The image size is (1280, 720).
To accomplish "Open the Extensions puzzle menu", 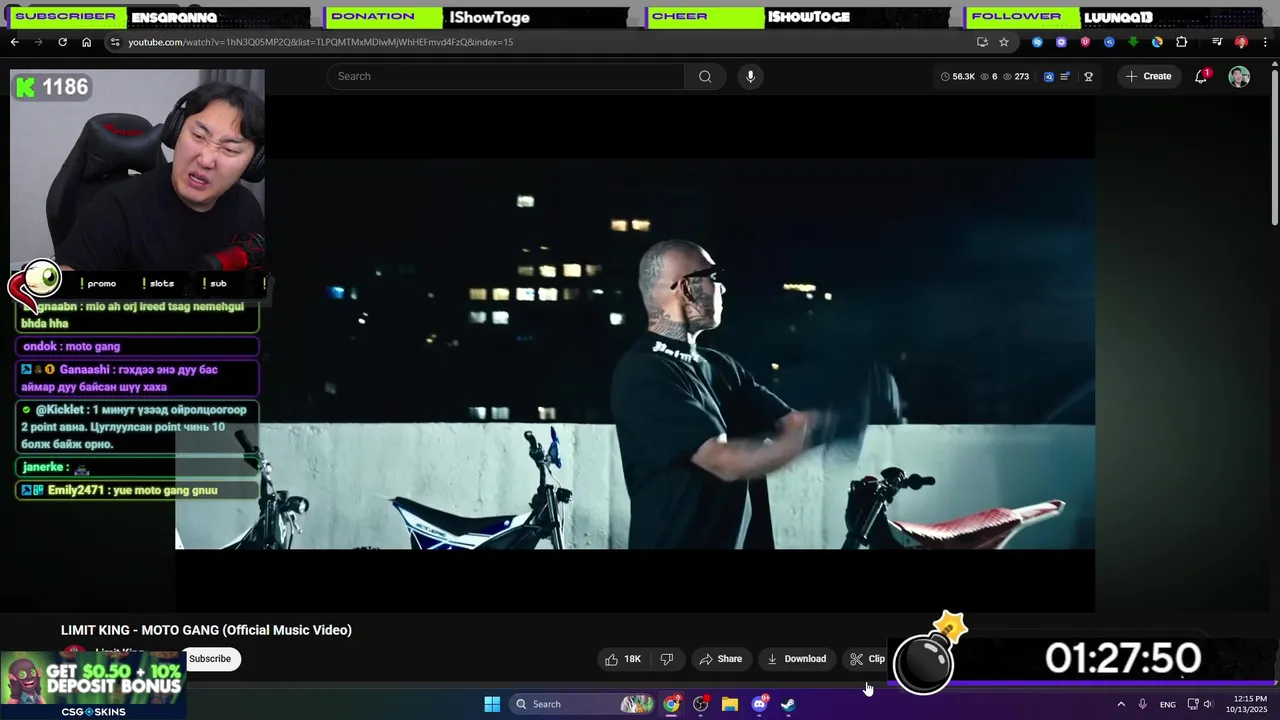I will [1181, 42].
